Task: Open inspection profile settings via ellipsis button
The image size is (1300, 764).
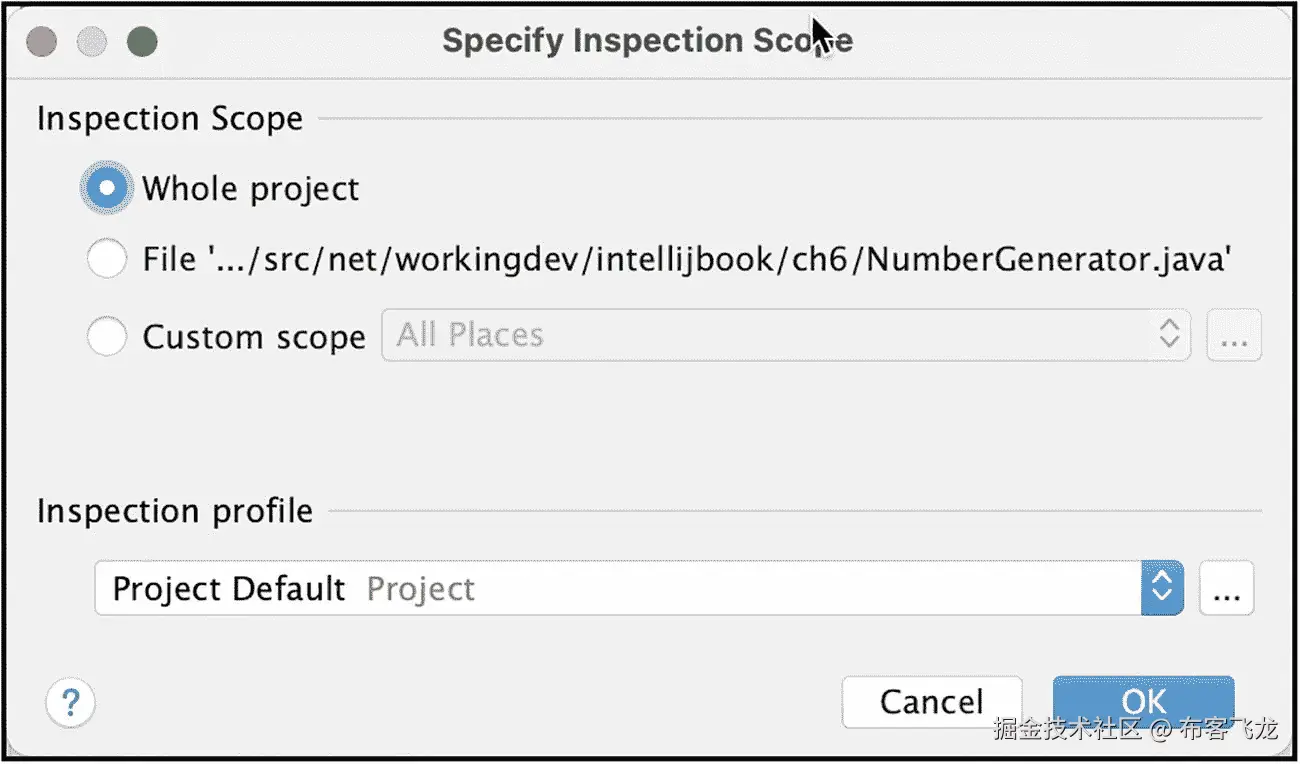Action: (x=1226, y=589)
